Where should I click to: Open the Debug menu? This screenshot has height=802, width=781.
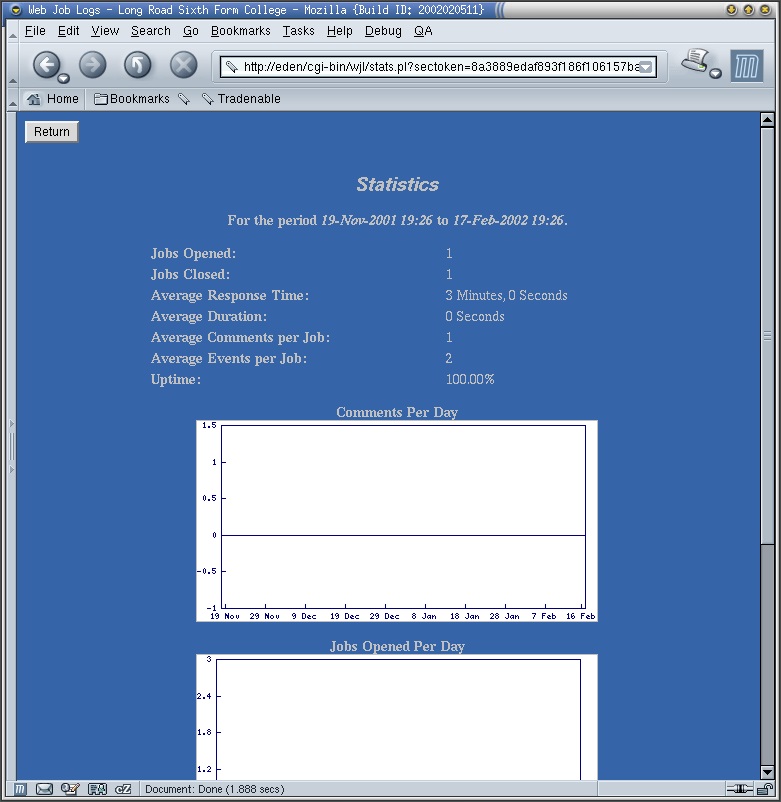[383, 31]
